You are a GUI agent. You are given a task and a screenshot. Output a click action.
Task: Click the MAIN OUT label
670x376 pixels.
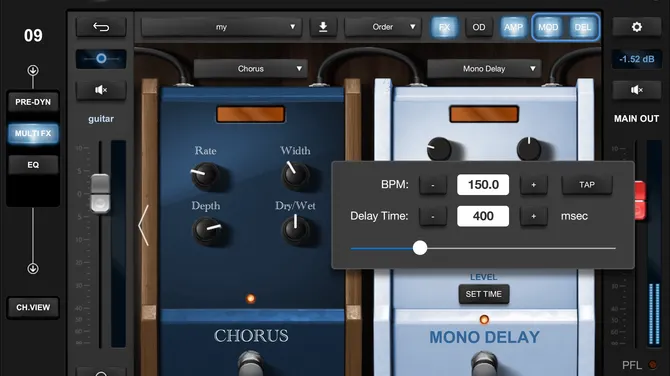tap(637, 119)
